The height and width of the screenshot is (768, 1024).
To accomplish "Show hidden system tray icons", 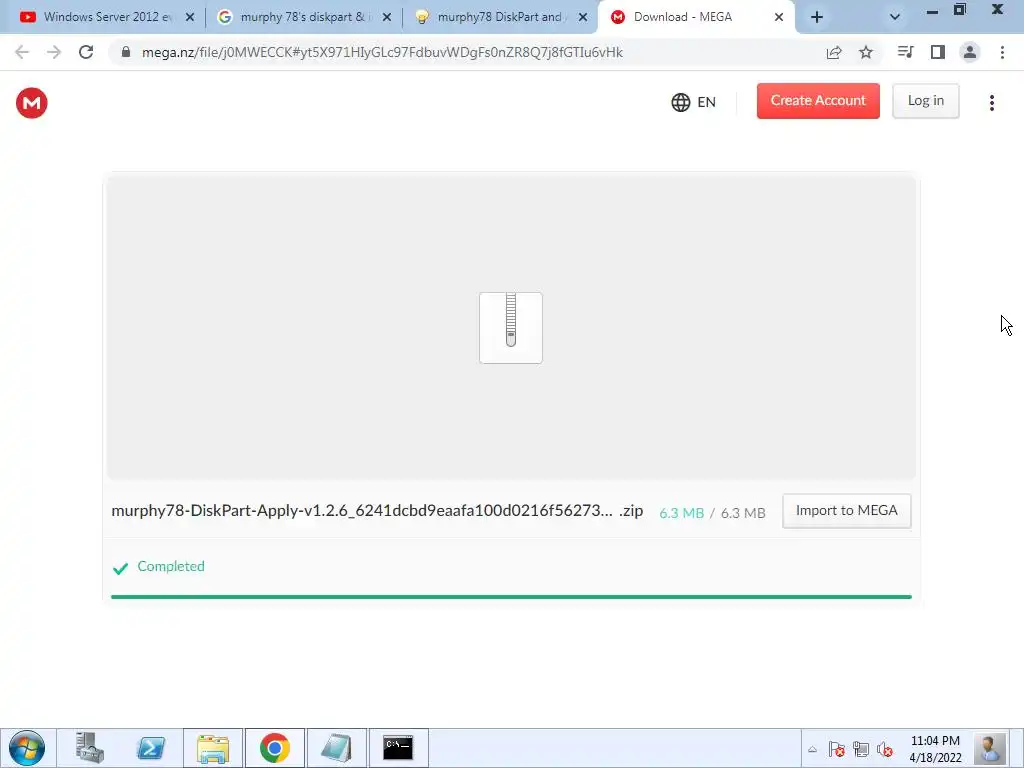I will pos(812,749).
